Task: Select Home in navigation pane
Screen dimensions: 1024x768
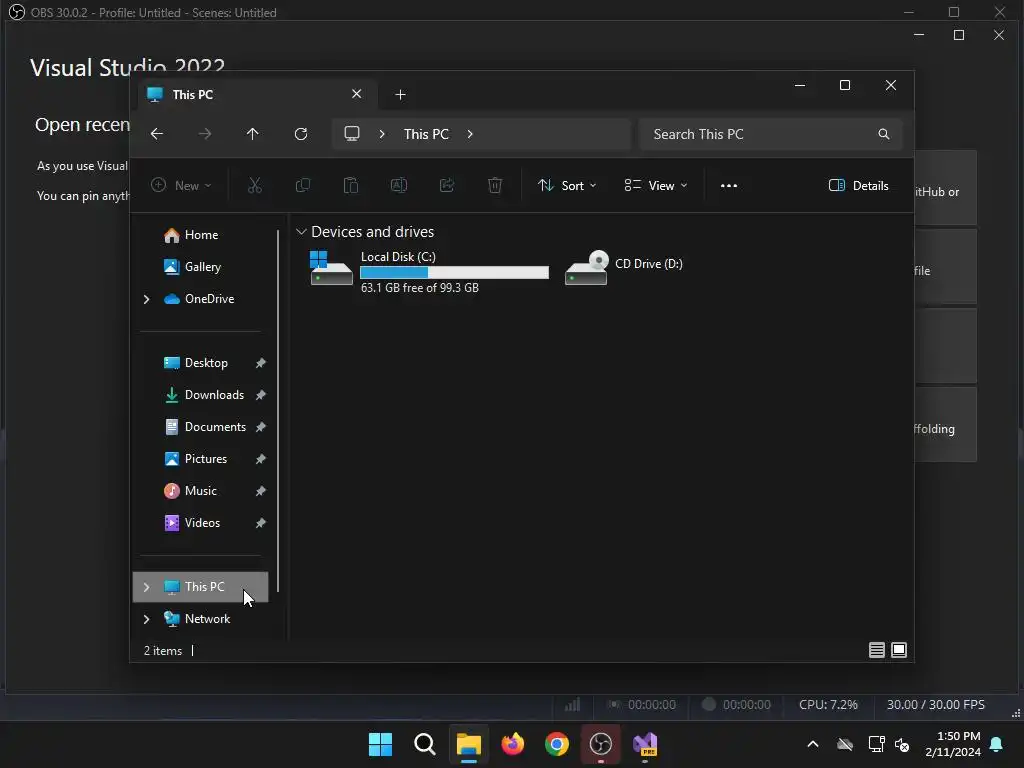Action: click(200, 235)
